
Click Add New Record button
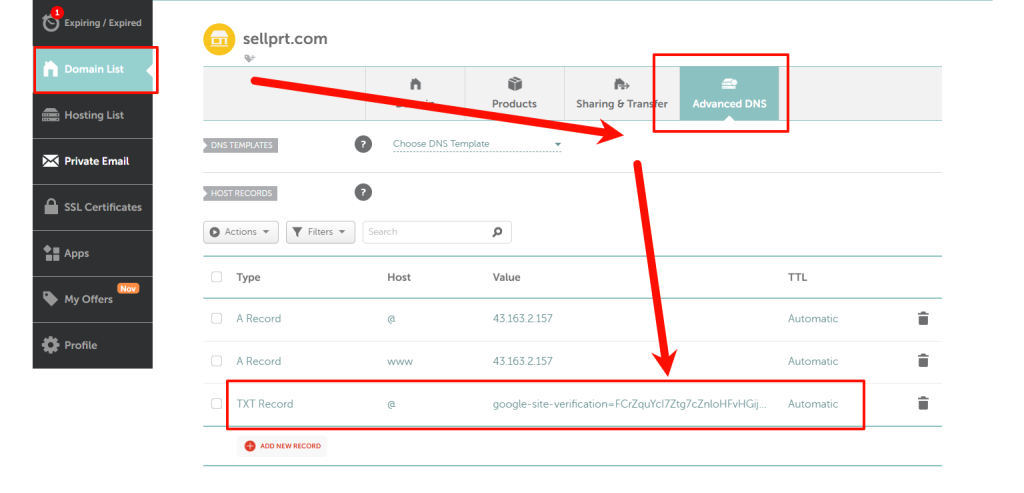(282, 446)
